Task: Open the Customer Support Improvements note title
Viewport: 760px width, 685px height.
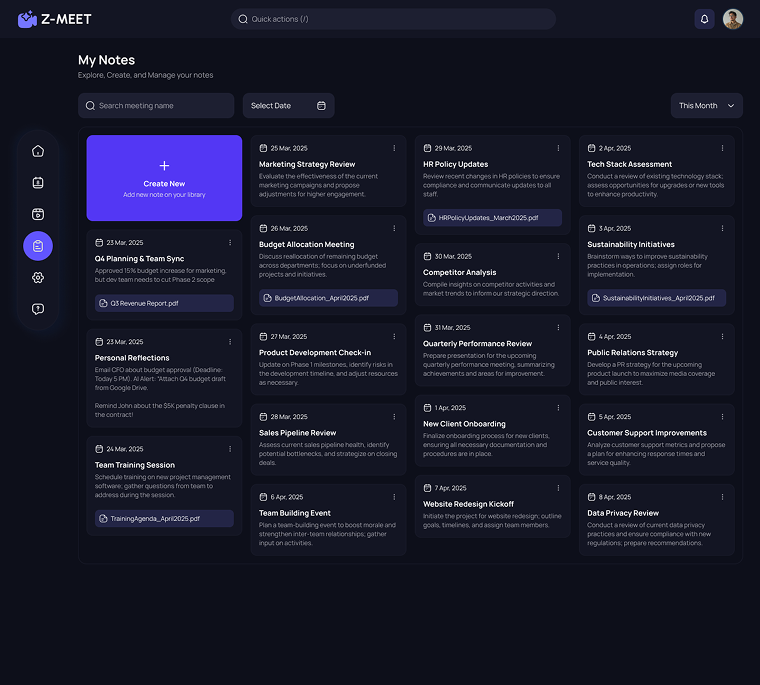Action: [647, 433]
